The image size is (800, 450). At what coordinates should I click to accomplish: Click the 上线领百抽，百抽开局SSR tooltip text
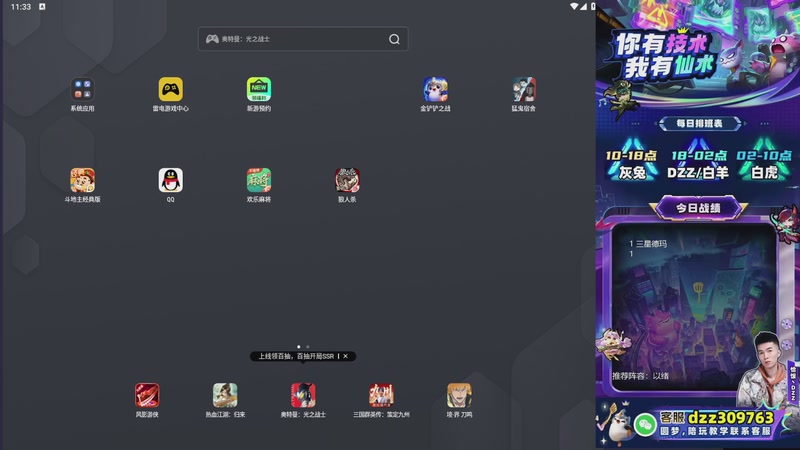296,356
